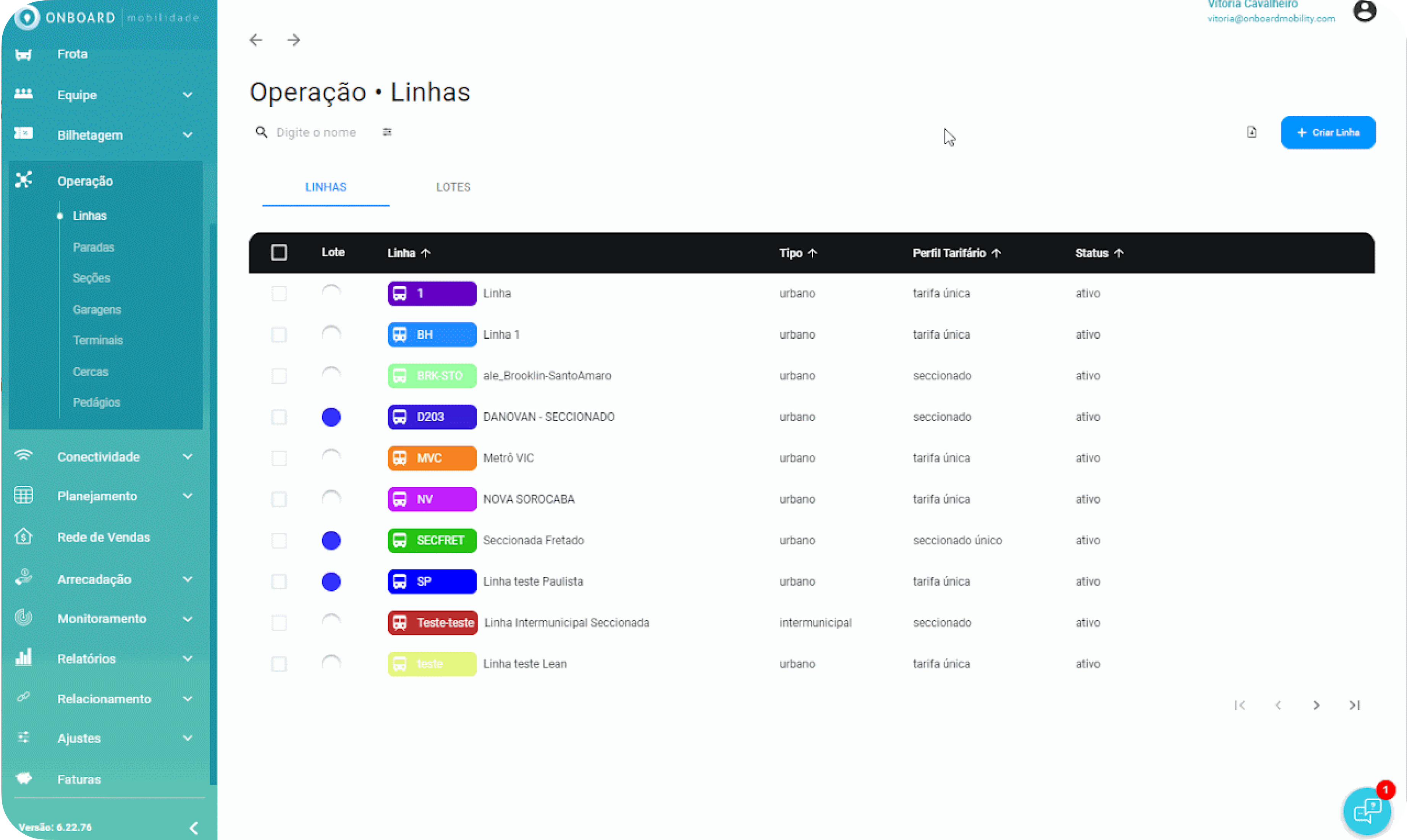
Task: Expand the Relacionamento menu chevron
Action: coord(188,699)
